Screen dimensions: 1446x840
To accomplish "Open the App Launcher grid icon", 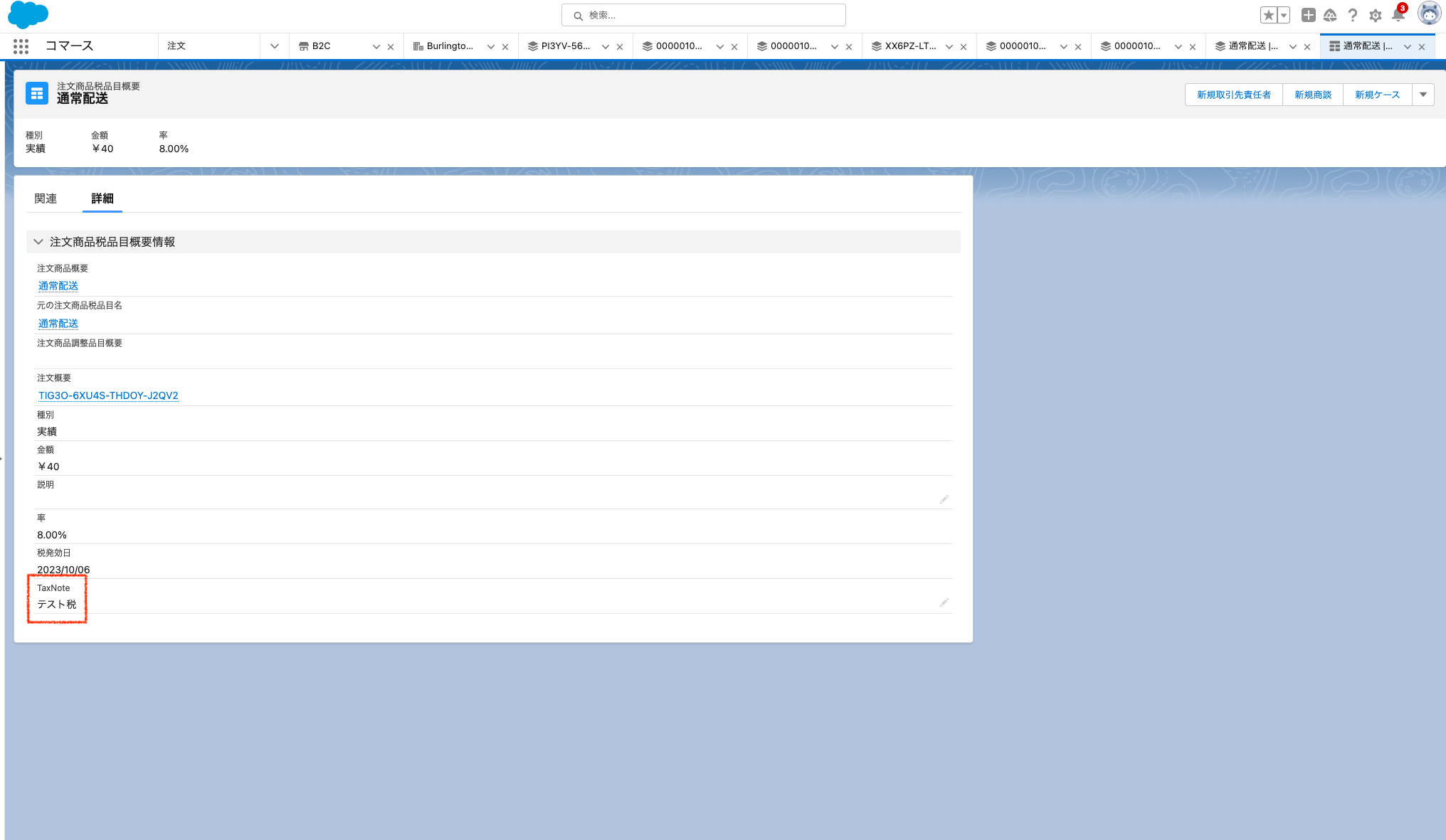I will [21, 46].
